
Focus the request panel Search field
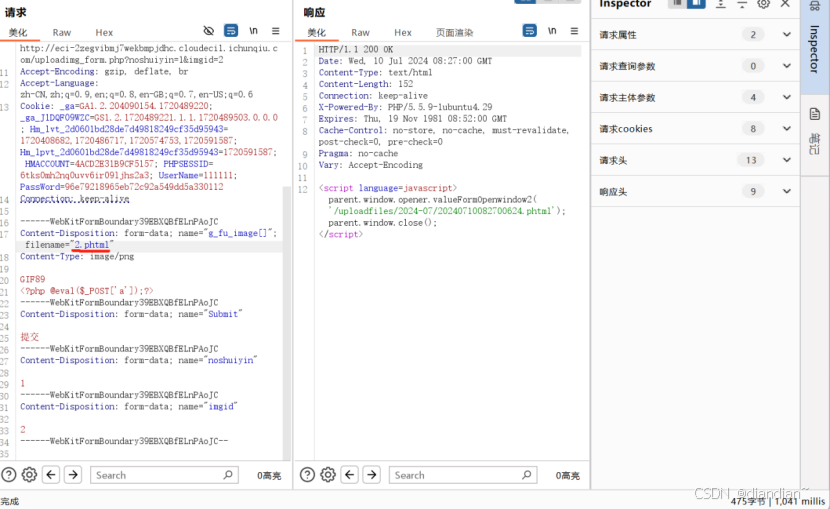pos(164,475)
